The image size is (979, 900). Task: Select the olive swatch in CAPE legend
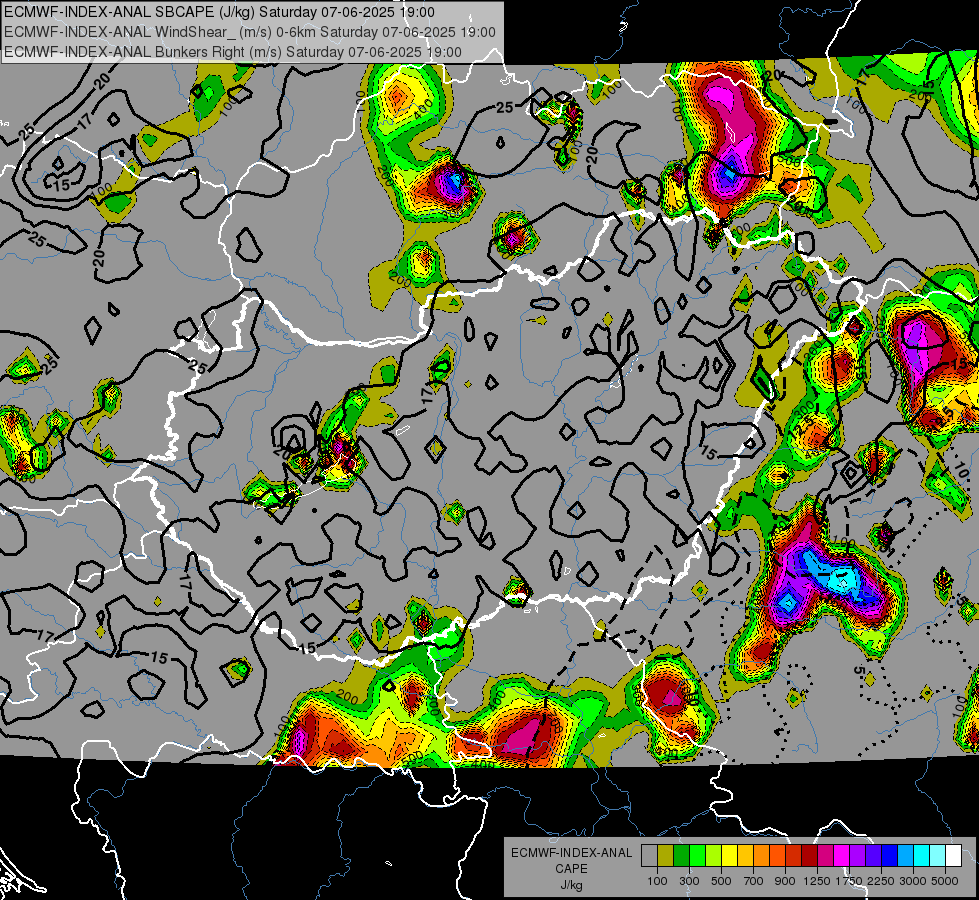[666, 856]
